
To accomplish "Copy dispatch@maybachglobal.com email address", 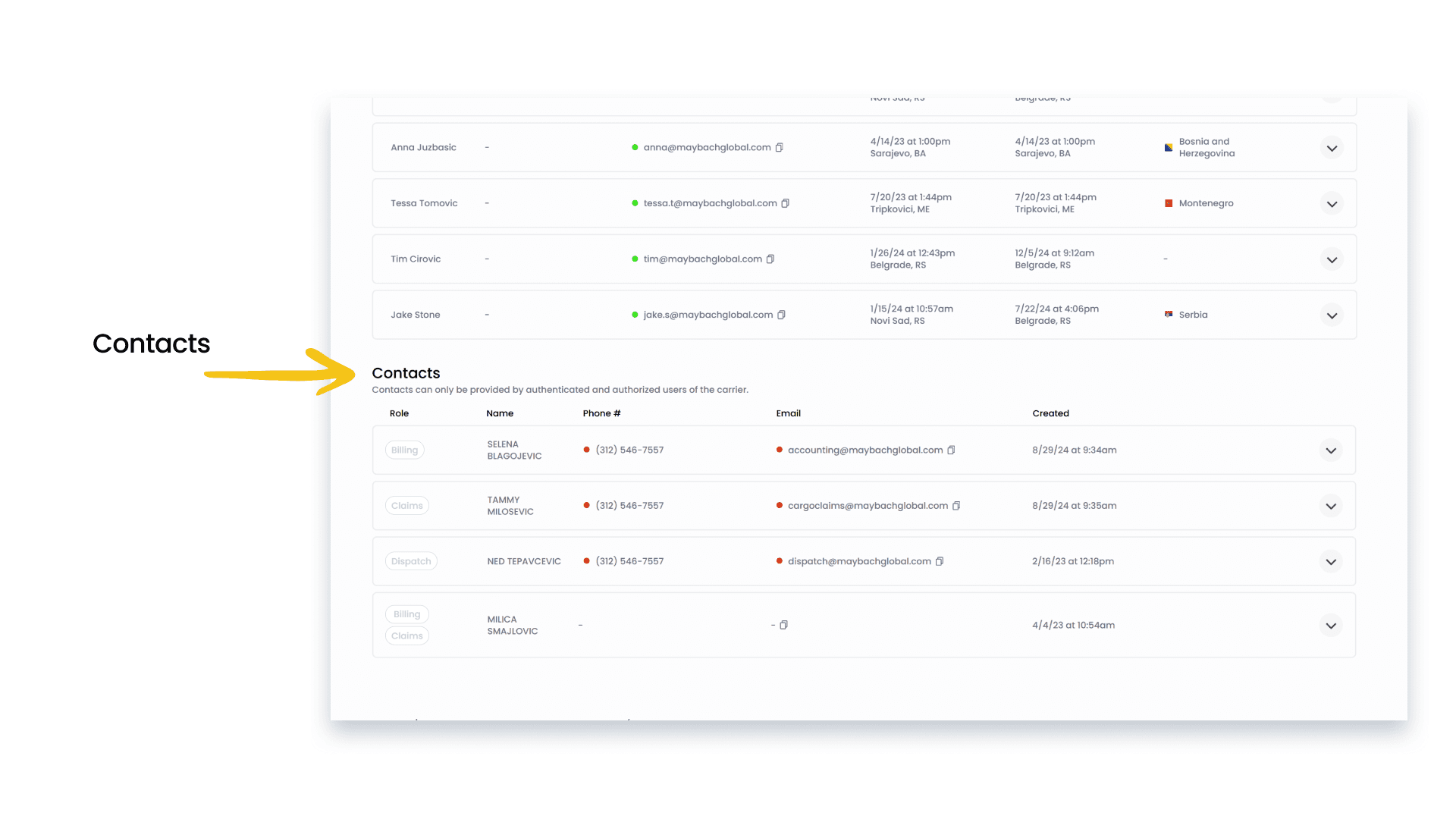I will 940,562.
